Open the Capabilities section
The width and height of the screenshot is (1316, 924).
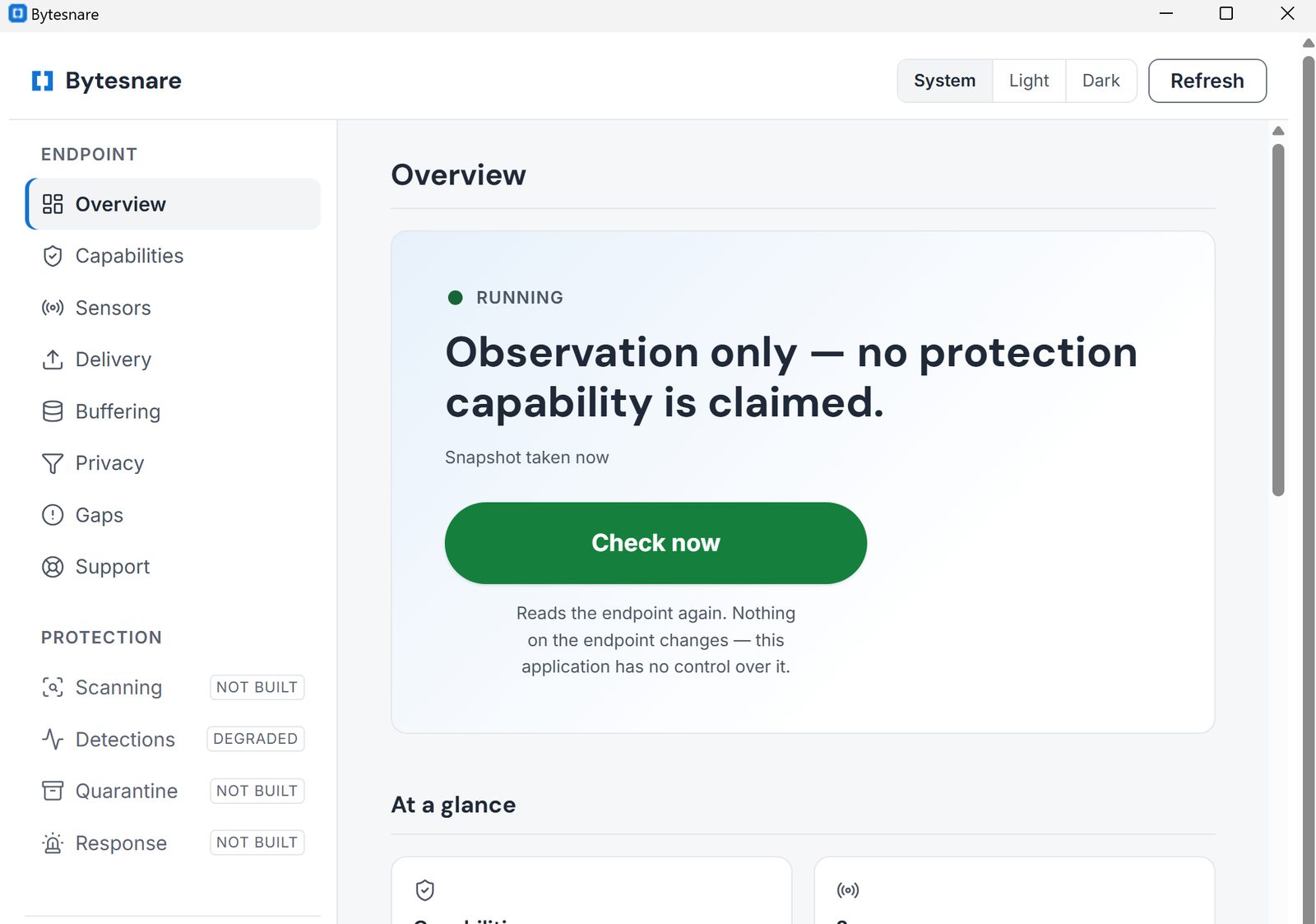click(173, 256)
